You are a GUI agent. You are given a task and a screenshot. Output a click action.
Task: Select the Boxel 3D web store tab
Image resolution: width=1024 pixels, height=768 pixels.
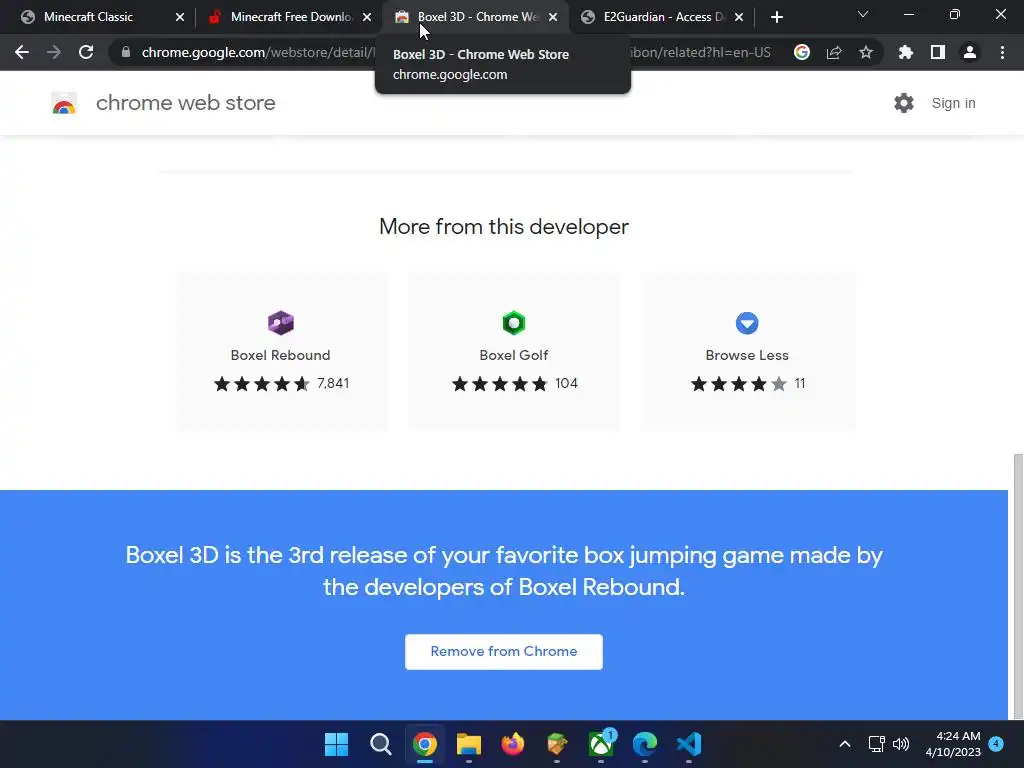(x=477, y=17)
